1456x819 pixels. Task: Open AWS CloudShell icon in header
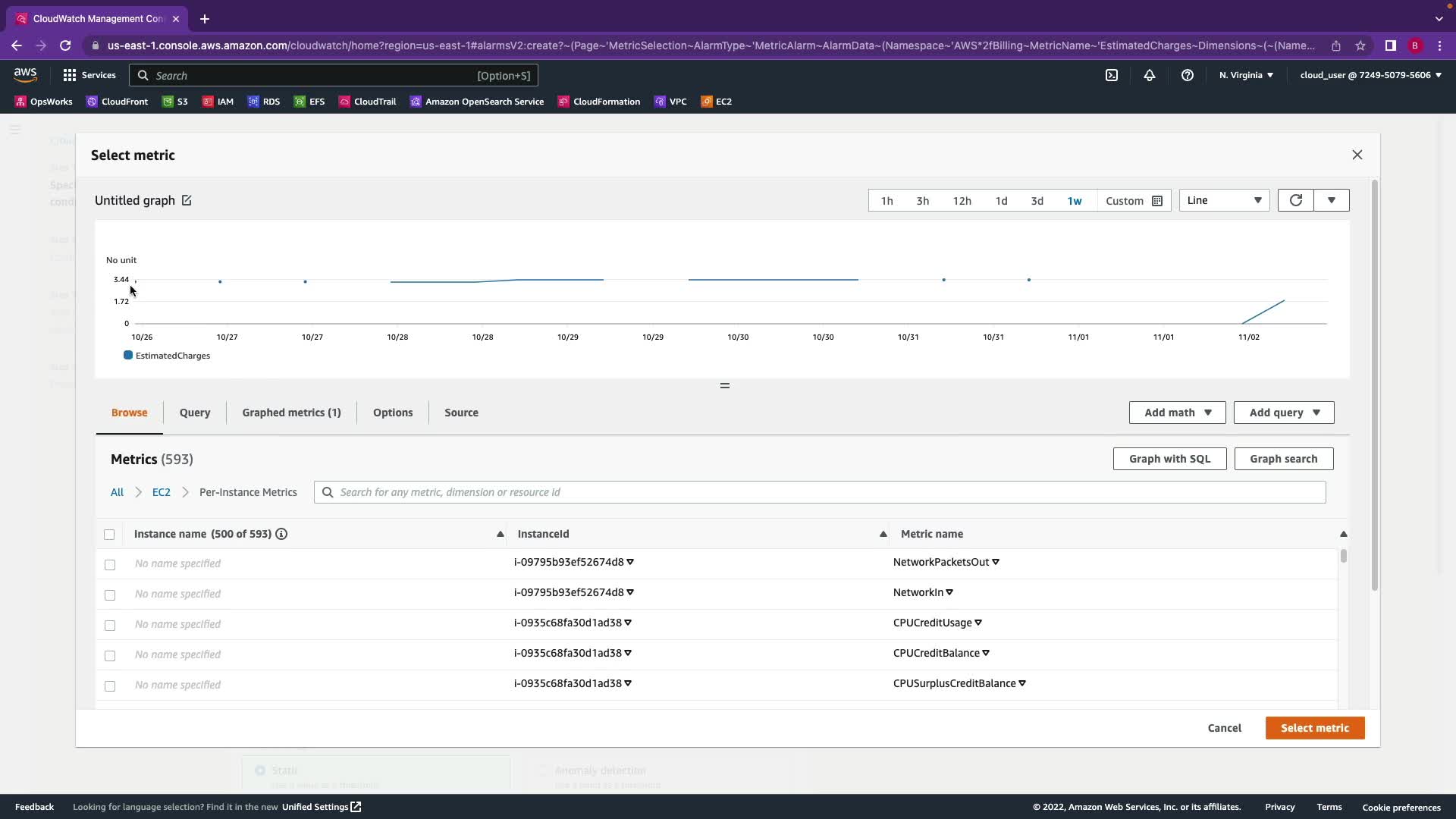point(1112,75)
